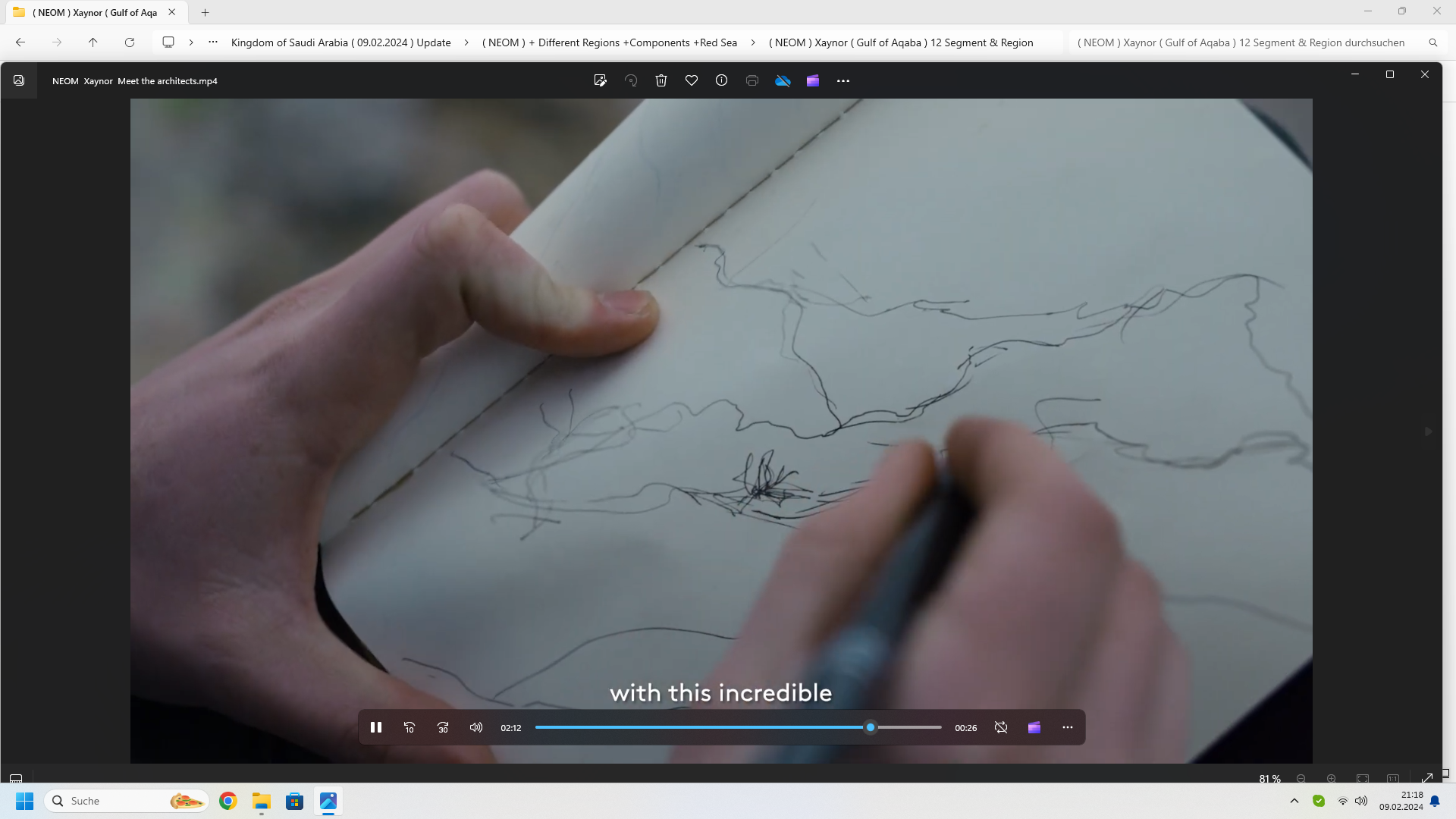This screenshot has width=1456, height=819.
Task: Skip back 10 seconds
Action: [409, 727]
